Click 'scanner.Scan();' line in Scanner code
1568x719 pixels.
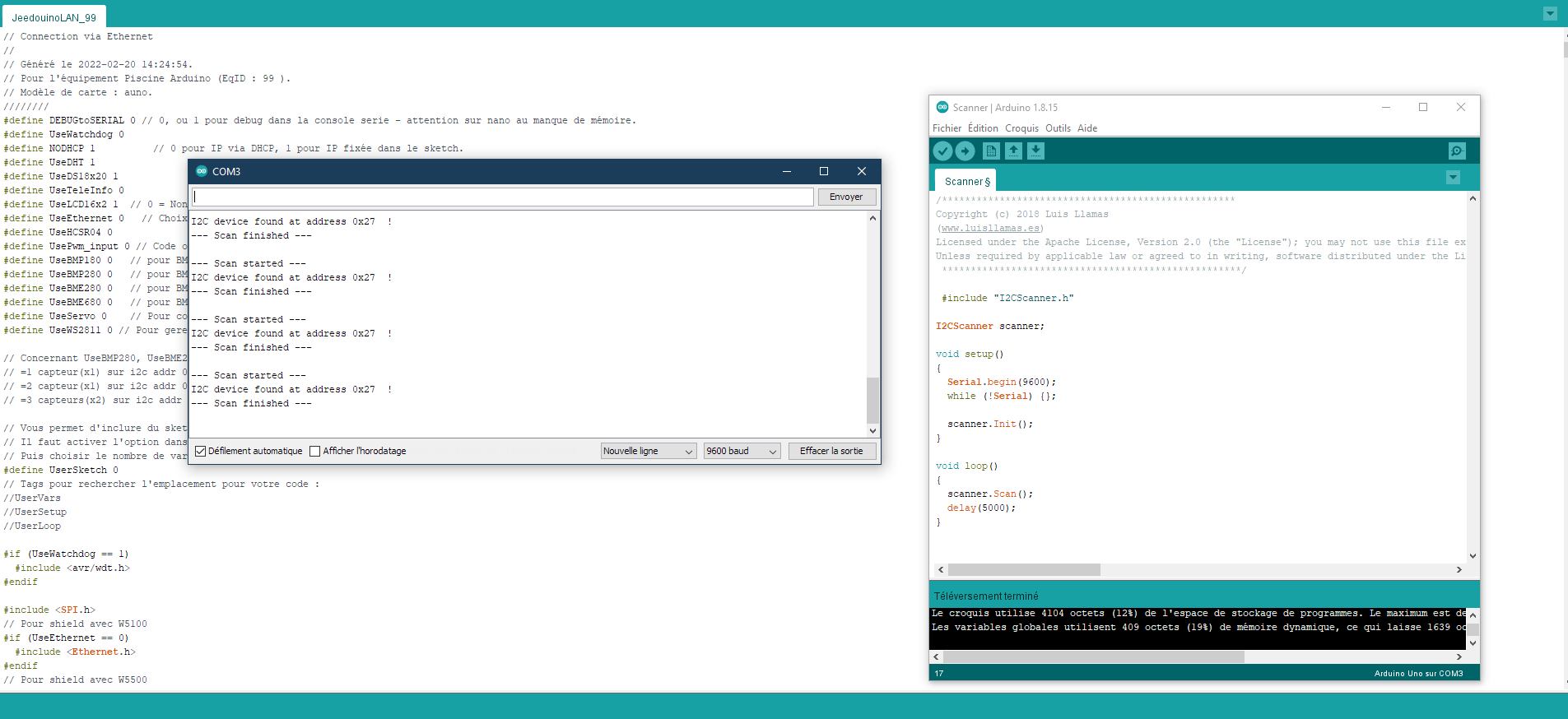[989, 494]
